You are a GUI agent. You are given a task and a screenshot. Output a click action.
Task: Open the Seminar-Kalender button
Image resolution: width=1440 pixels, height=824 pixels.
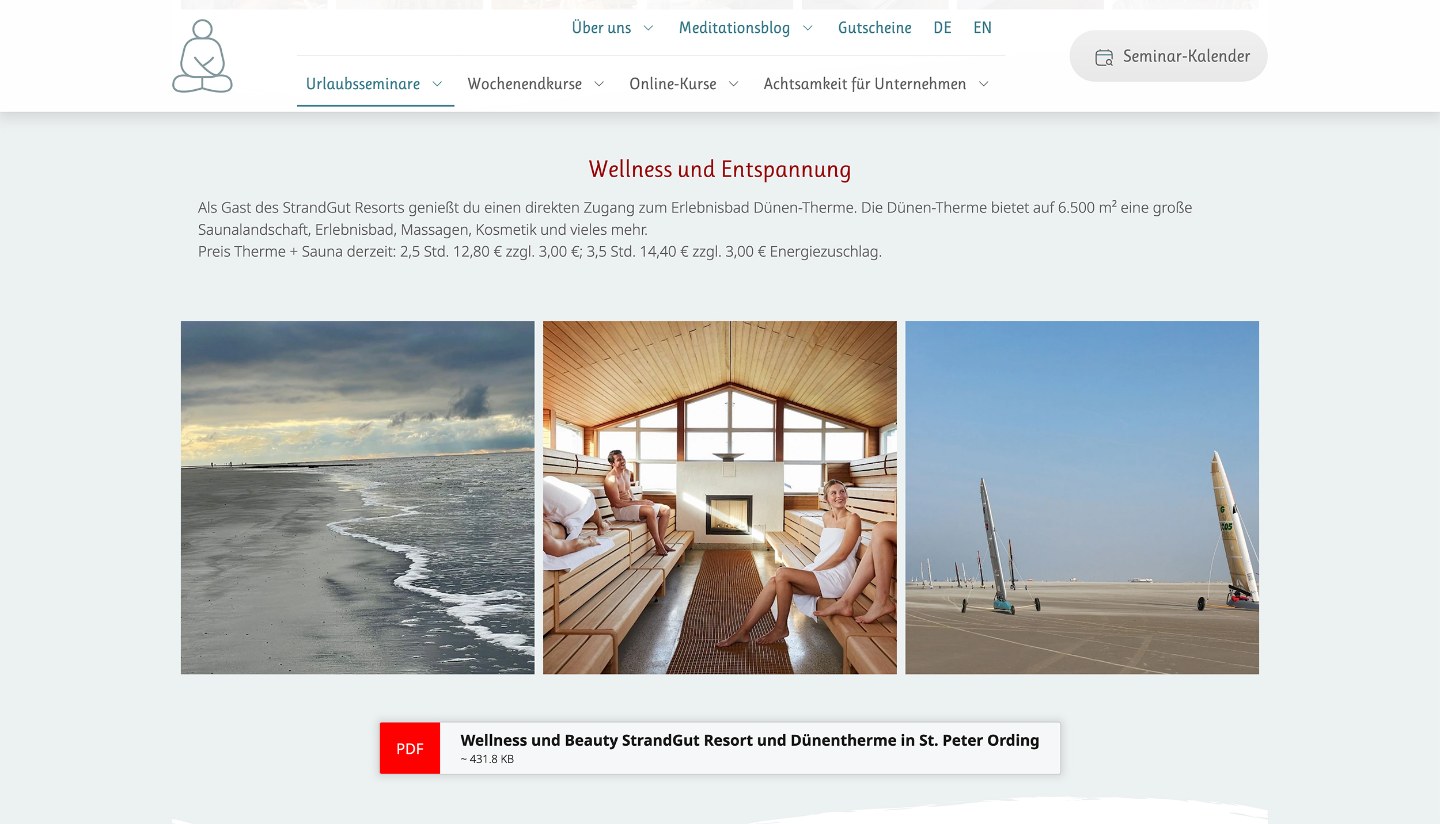coord(1169,56)
